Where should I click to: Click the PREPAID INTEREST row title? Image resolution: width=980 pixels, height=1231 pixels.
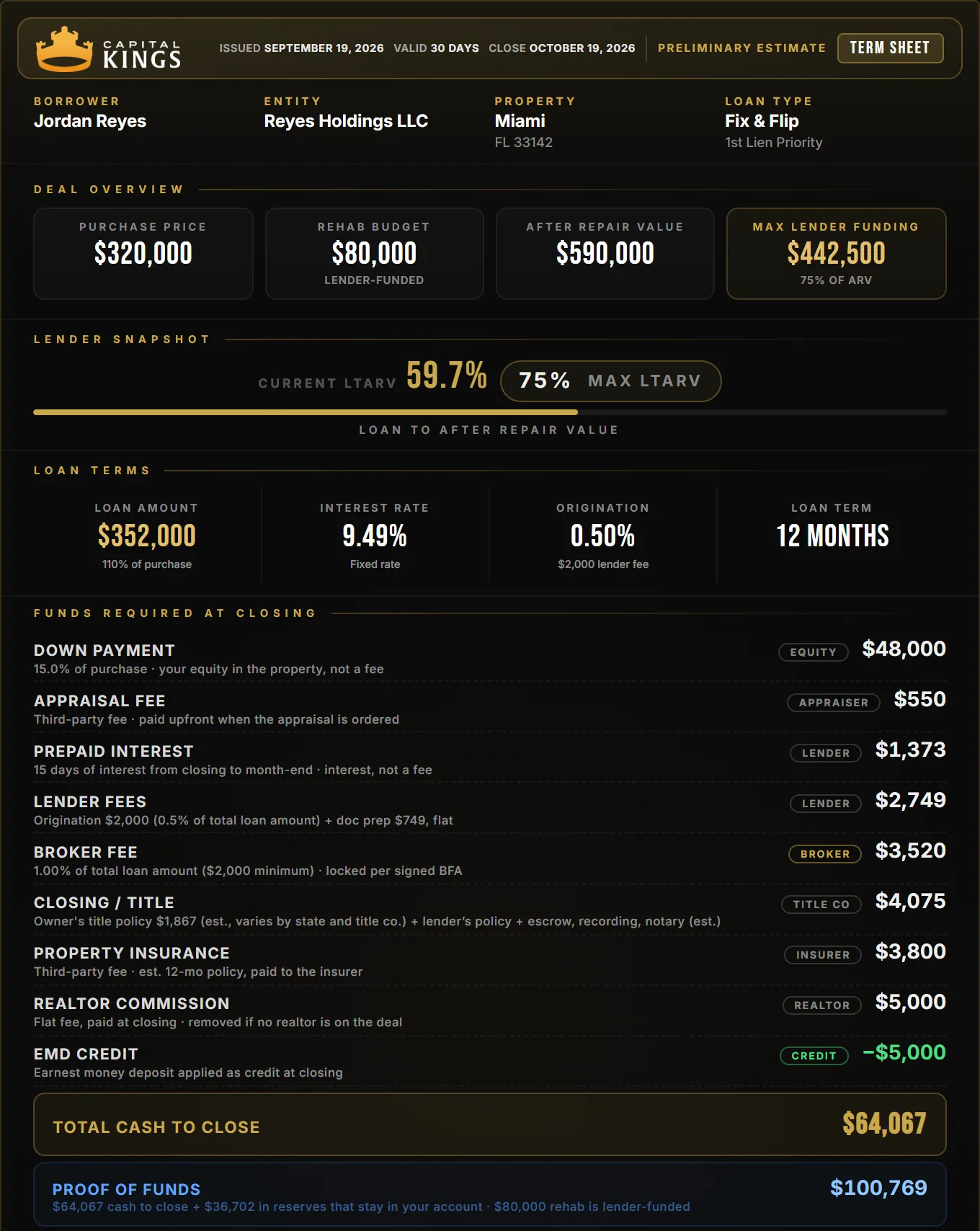114,752
